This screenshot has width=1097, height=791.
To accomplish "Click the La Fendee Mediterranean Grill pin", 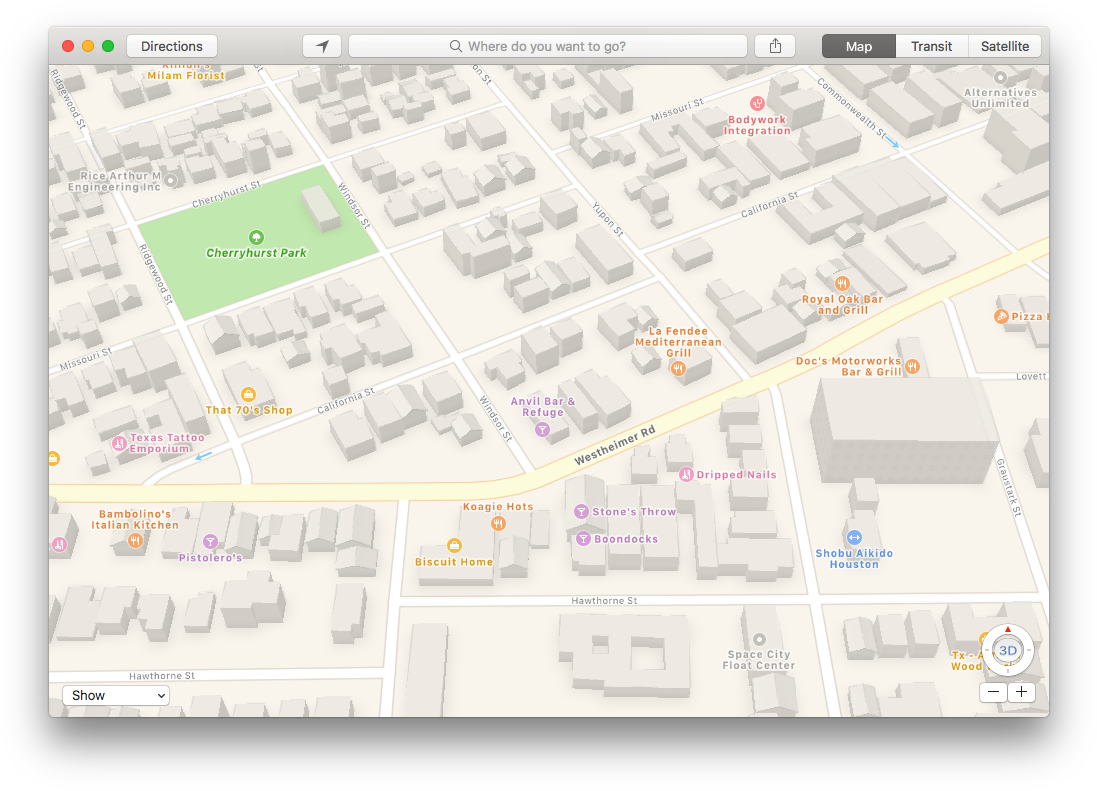I will tap(678, 368).
